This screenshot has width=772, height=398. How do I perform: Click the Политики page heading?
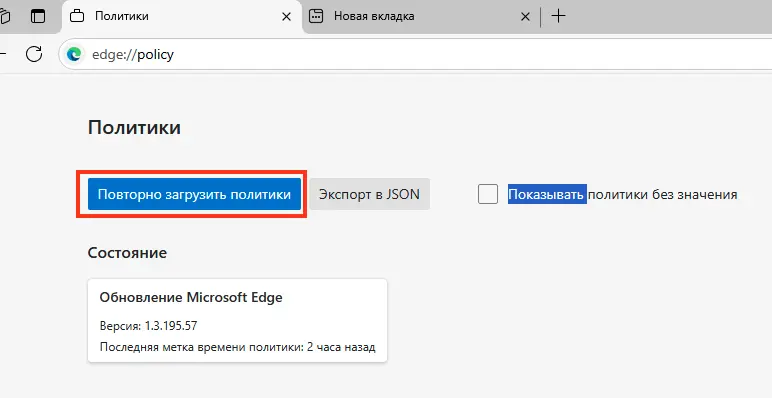134,128
